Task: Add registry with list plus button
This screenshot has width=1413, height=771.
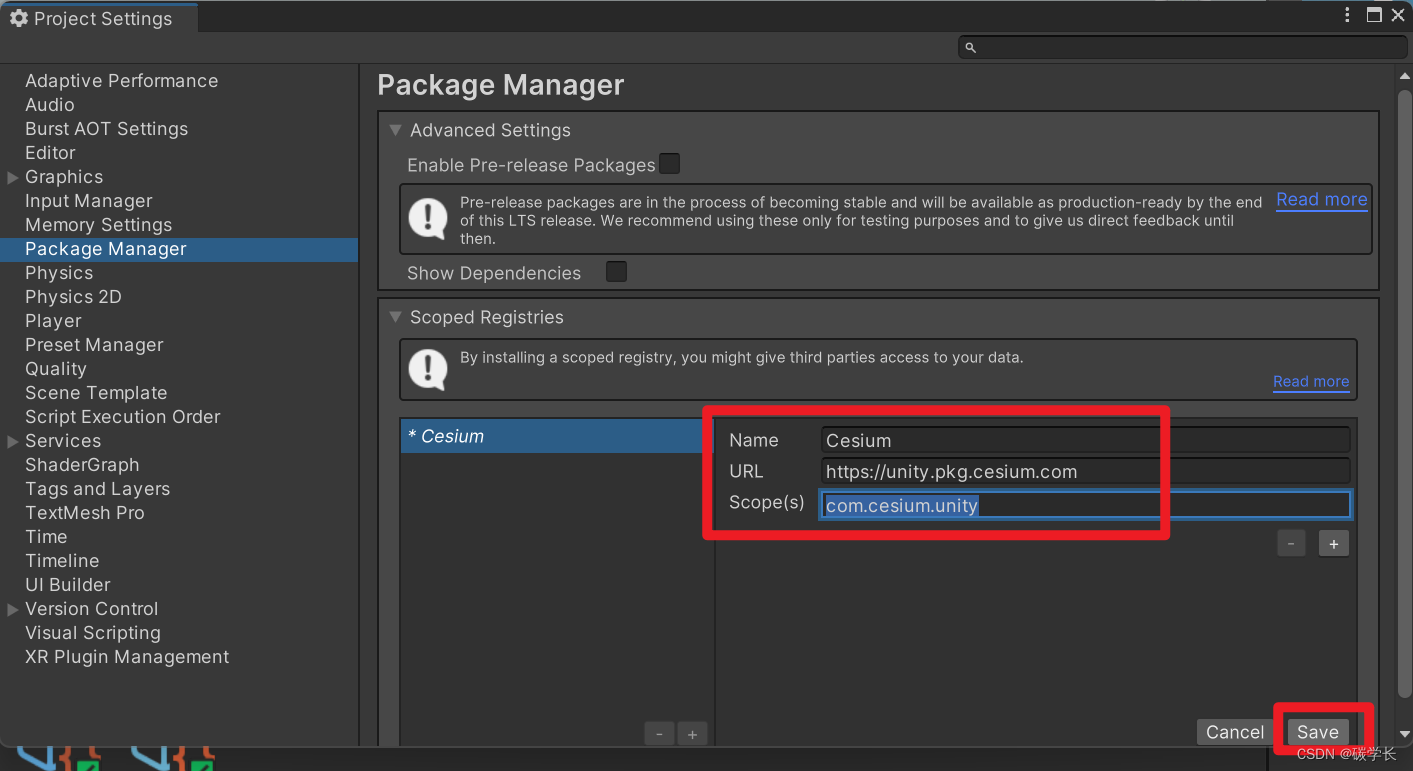Action: [x=692, y=734]
